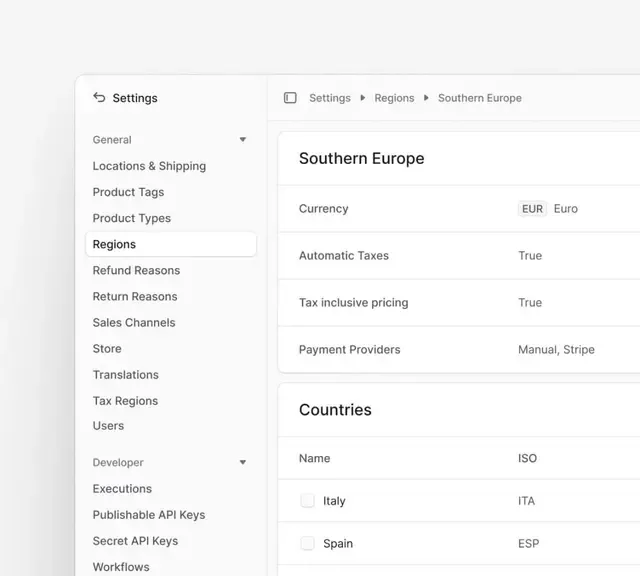Click True value for Tax inclusive pricing
640x576 pixels.
[x=530, y=302]
